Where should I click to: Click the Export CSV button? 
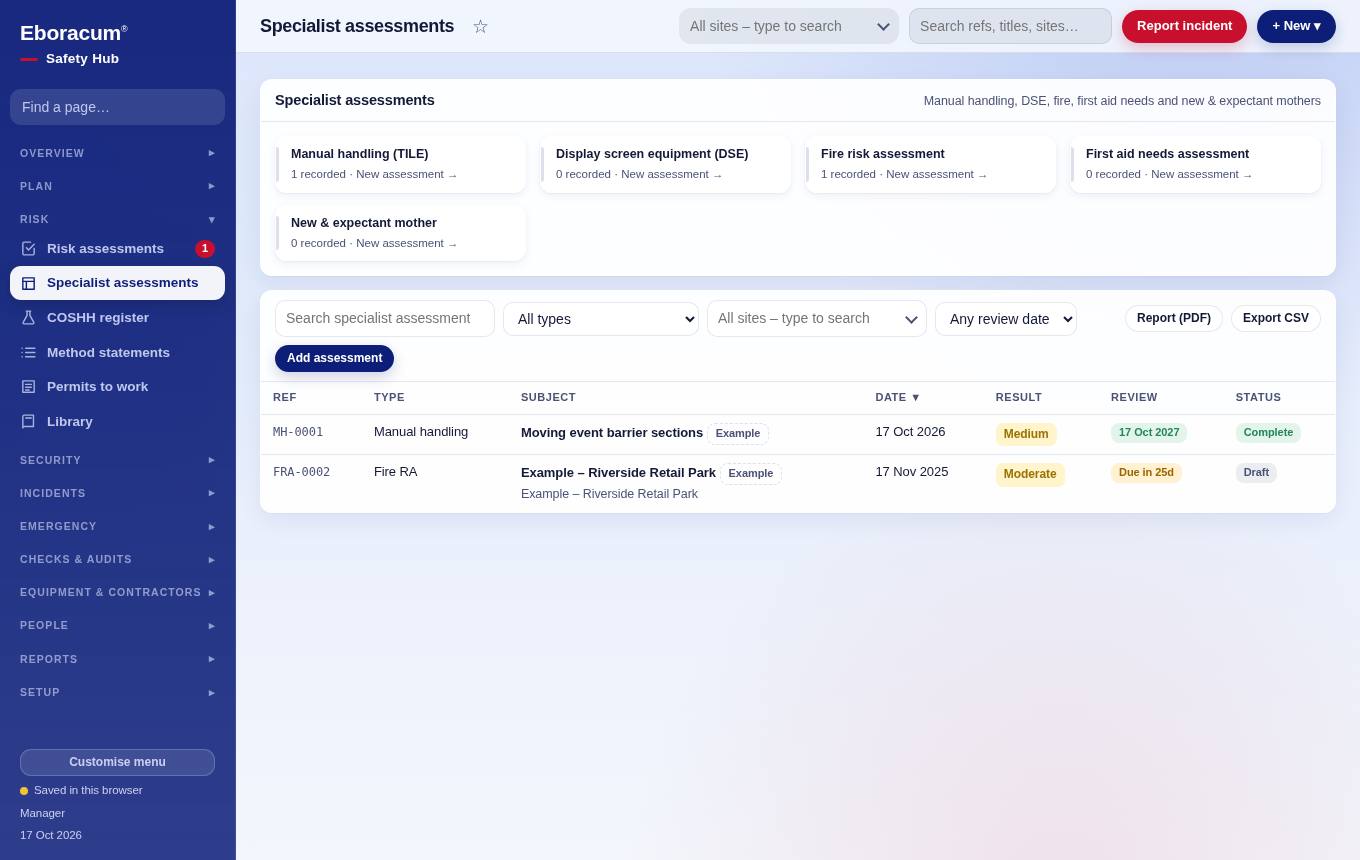coord(1276,318)
